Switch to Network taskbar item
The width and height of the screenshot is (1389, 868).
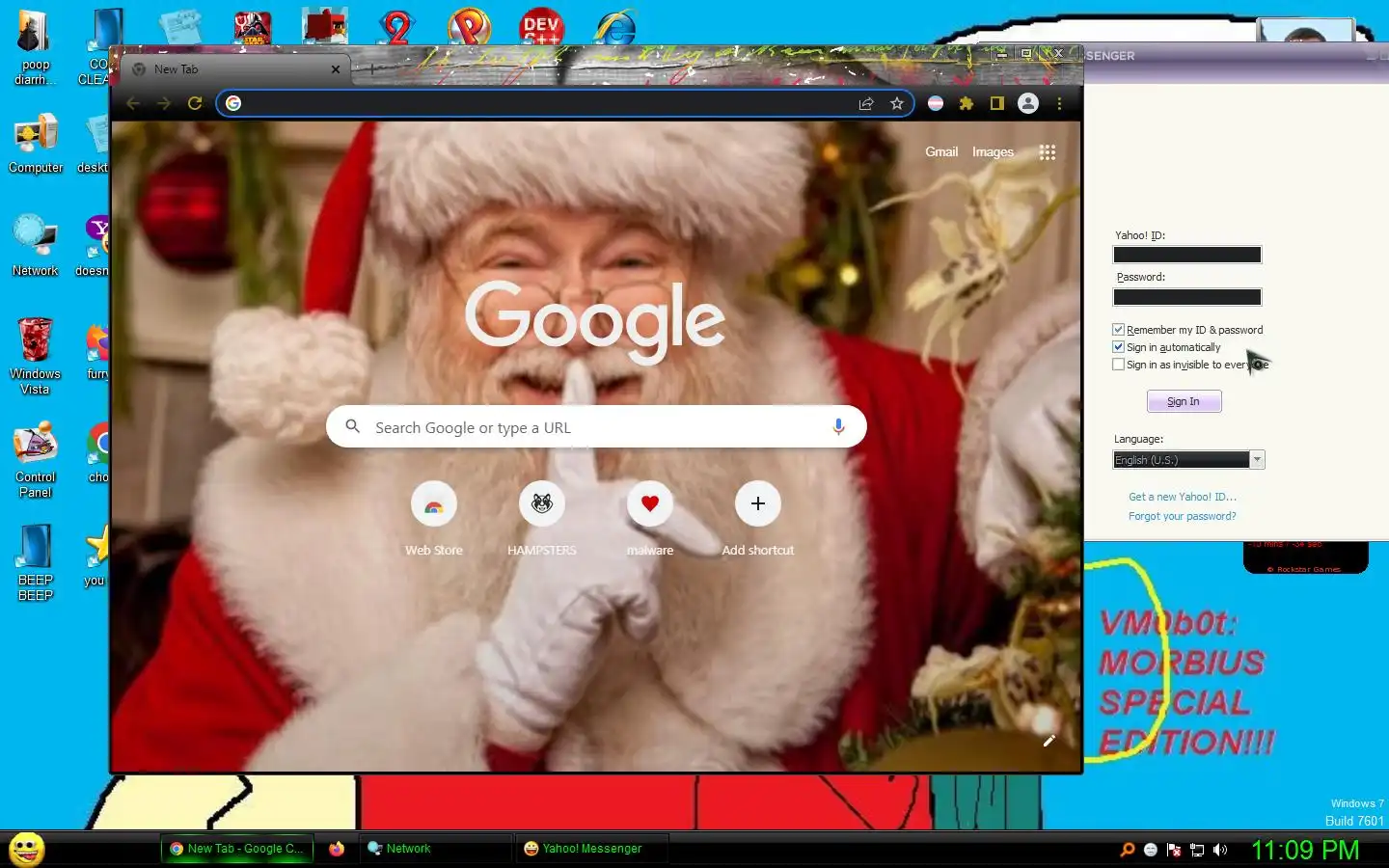click(x=434, y=849)
